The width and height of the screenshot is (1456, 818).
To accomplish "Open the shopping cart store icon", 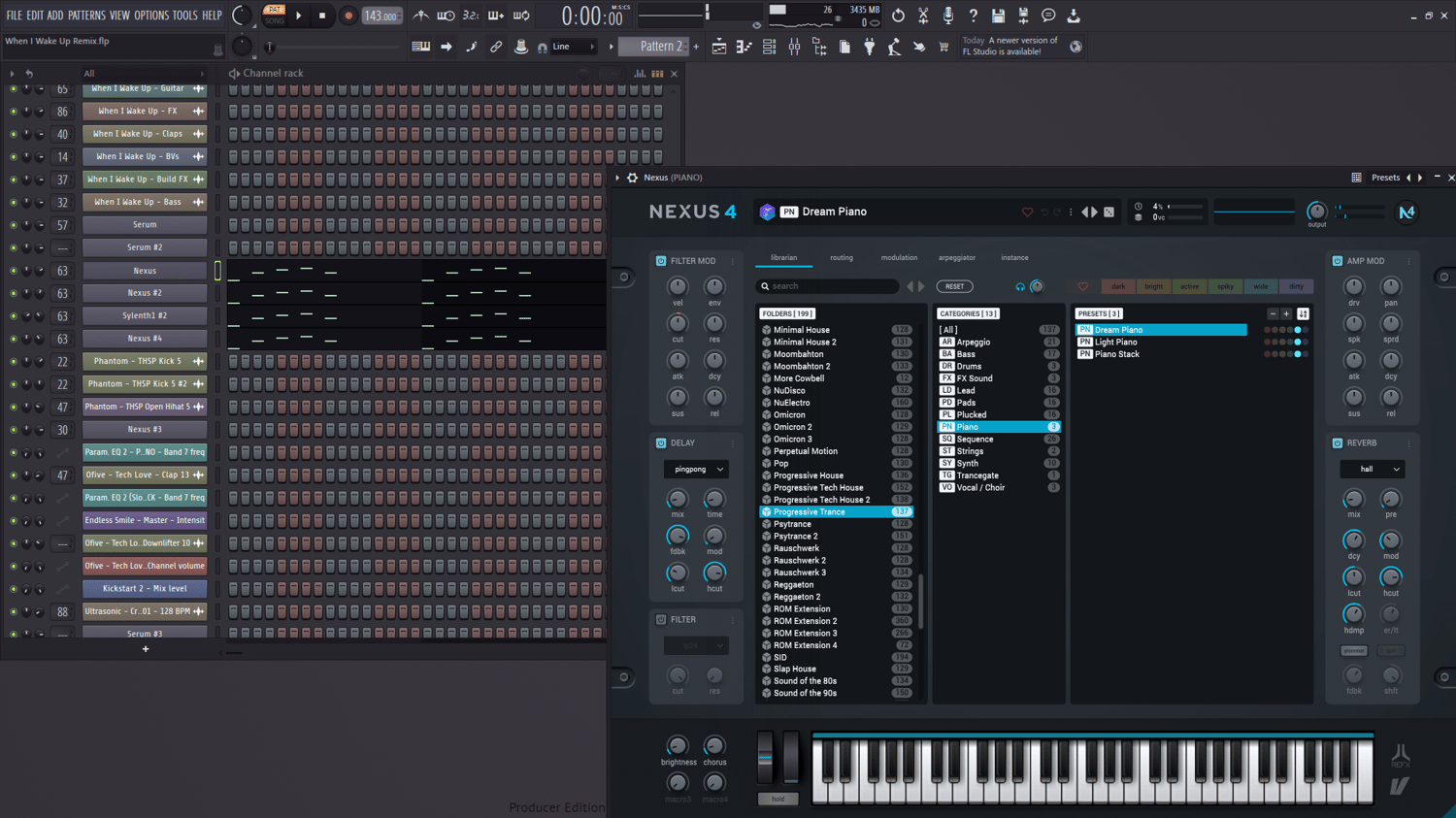I will pyautogui.click(x=943, y=47).
